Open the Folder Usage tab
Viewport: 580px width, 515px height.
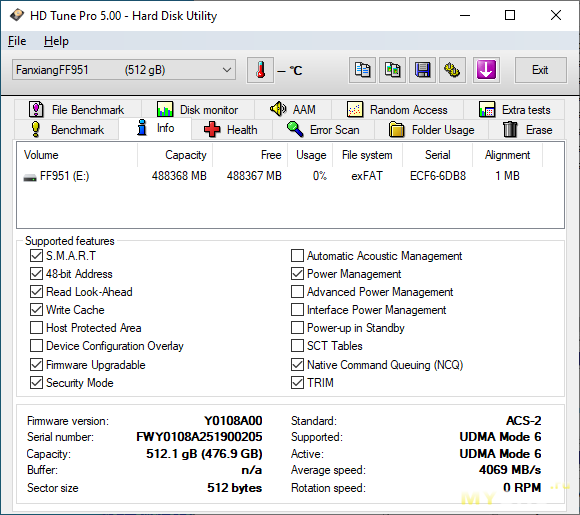[432, 130]
